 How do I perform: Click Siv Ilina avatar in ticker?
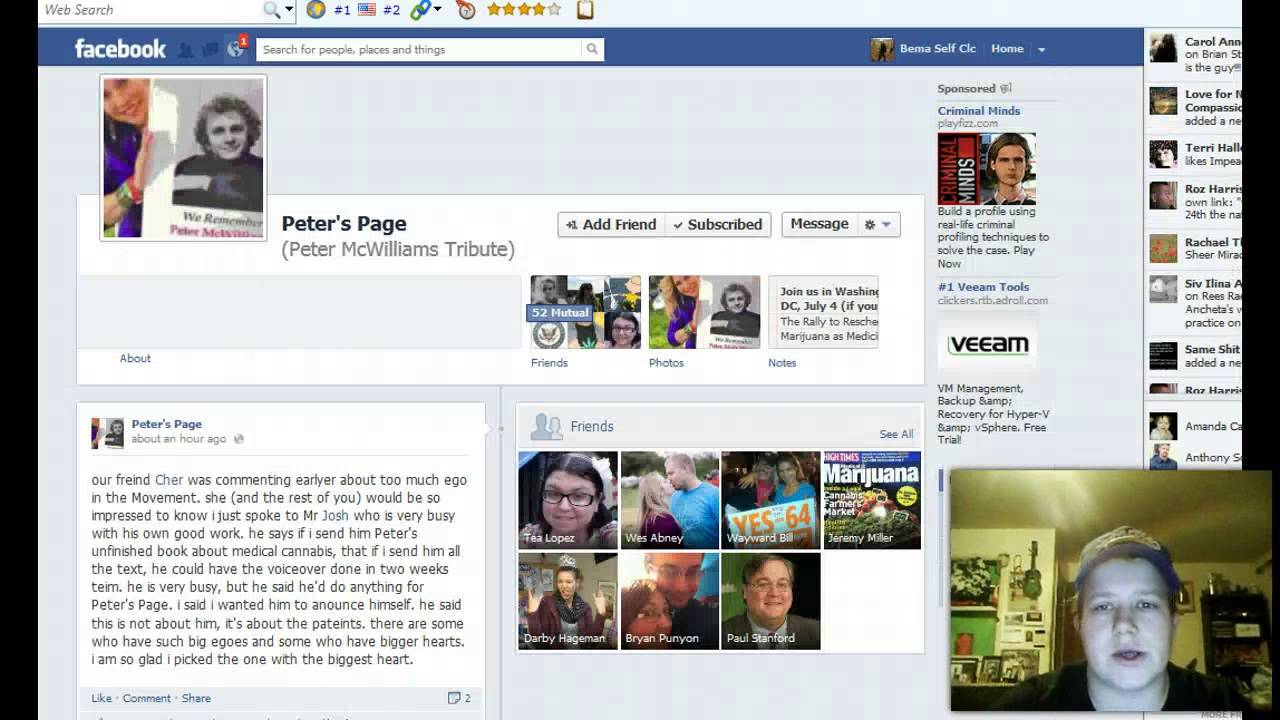tap(1163, 289)
